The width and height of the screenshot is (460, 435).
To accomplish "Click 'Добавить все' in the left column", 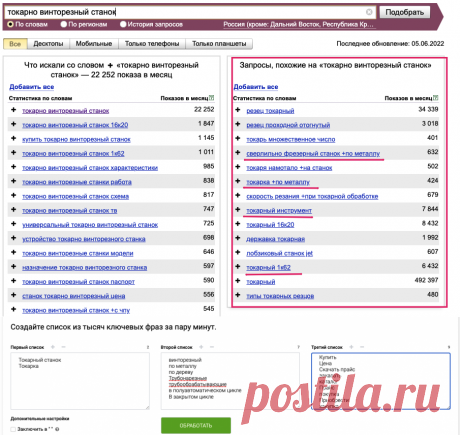I will coord(32,87).
